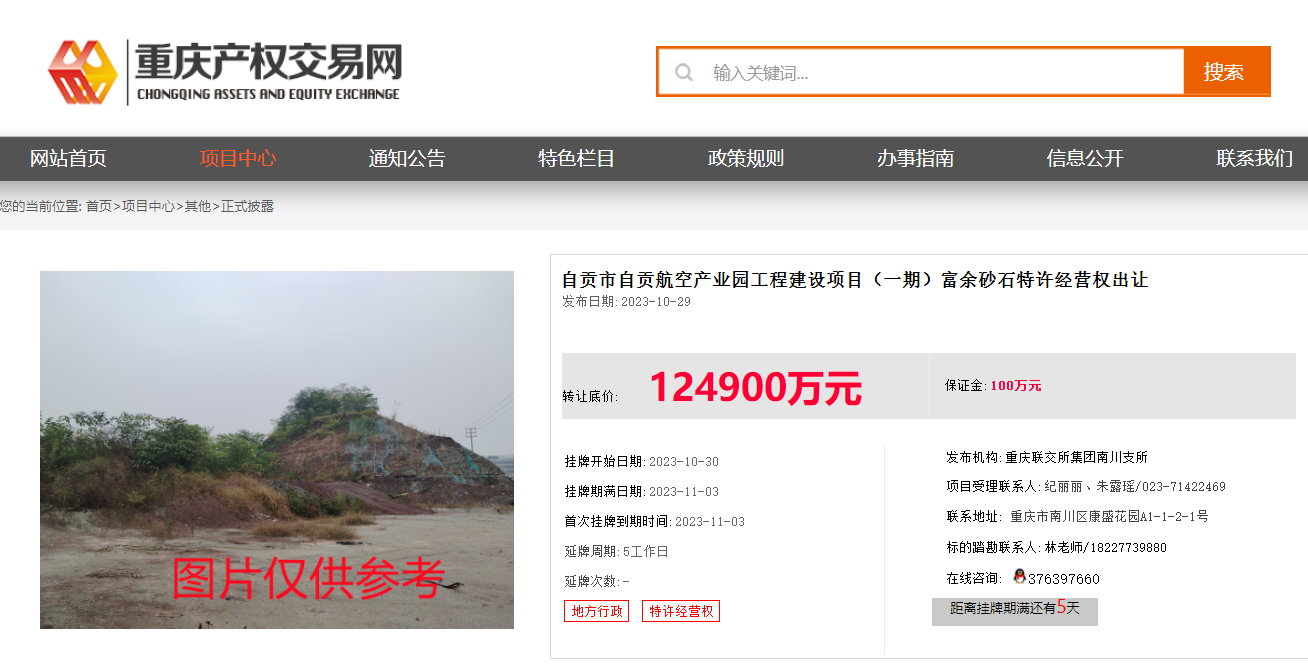Click the magnifier icon in search box
The height and width of the screenshot is (672, 1308).
[684, 72]
